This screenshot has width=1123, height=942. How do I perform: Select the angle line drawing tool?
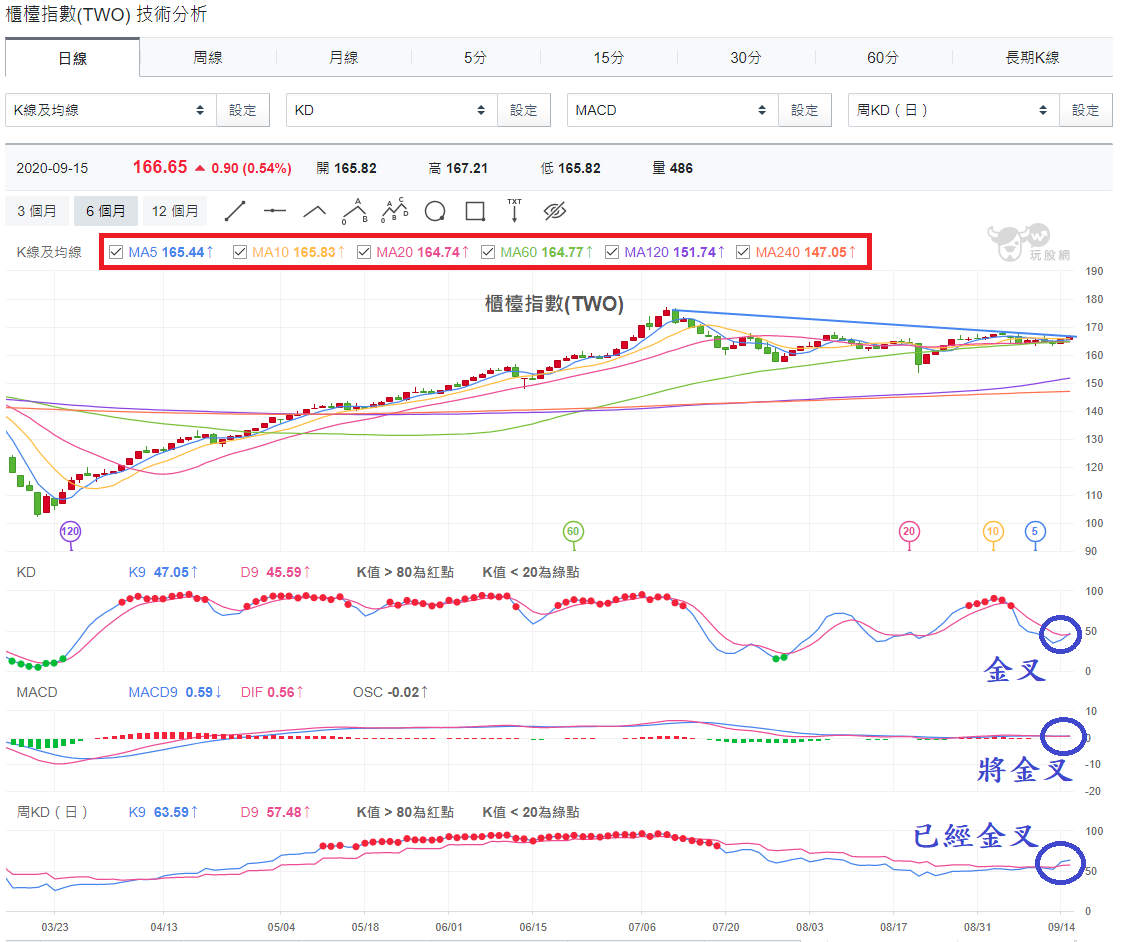[x=314, y=211]
